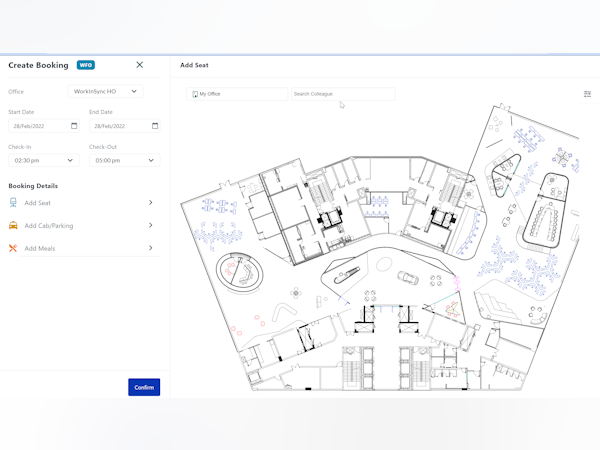The image size is (600, 450).
Task: Click the Add Meals cutlery icon
Action: [x=13, y=248]
